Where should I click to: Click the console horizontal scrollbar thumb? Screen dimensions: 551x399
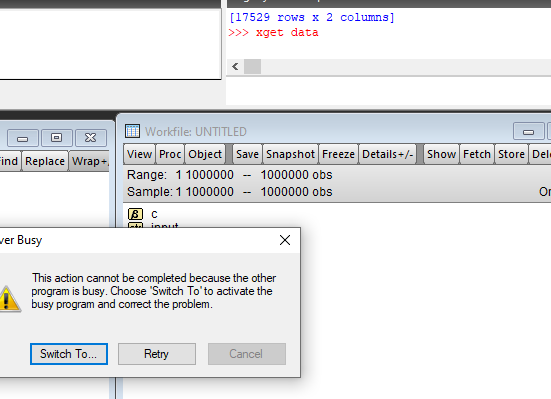pyautogui.click(x=252, y=66)
